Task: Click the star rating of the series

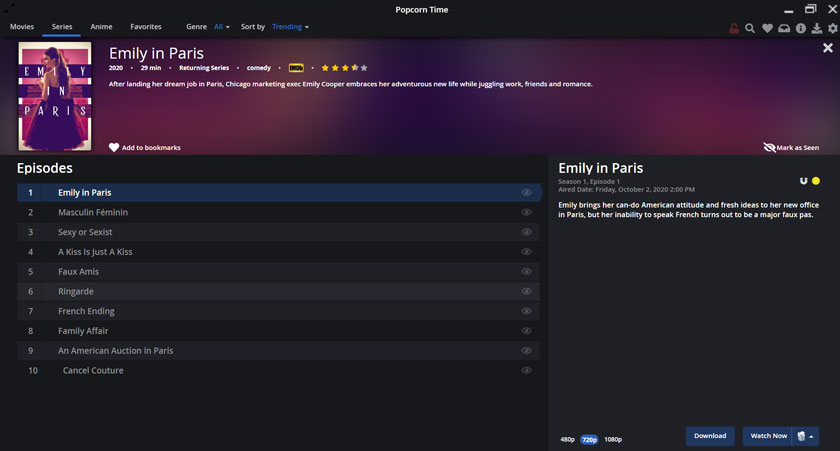Action: [x=344, y=68]
